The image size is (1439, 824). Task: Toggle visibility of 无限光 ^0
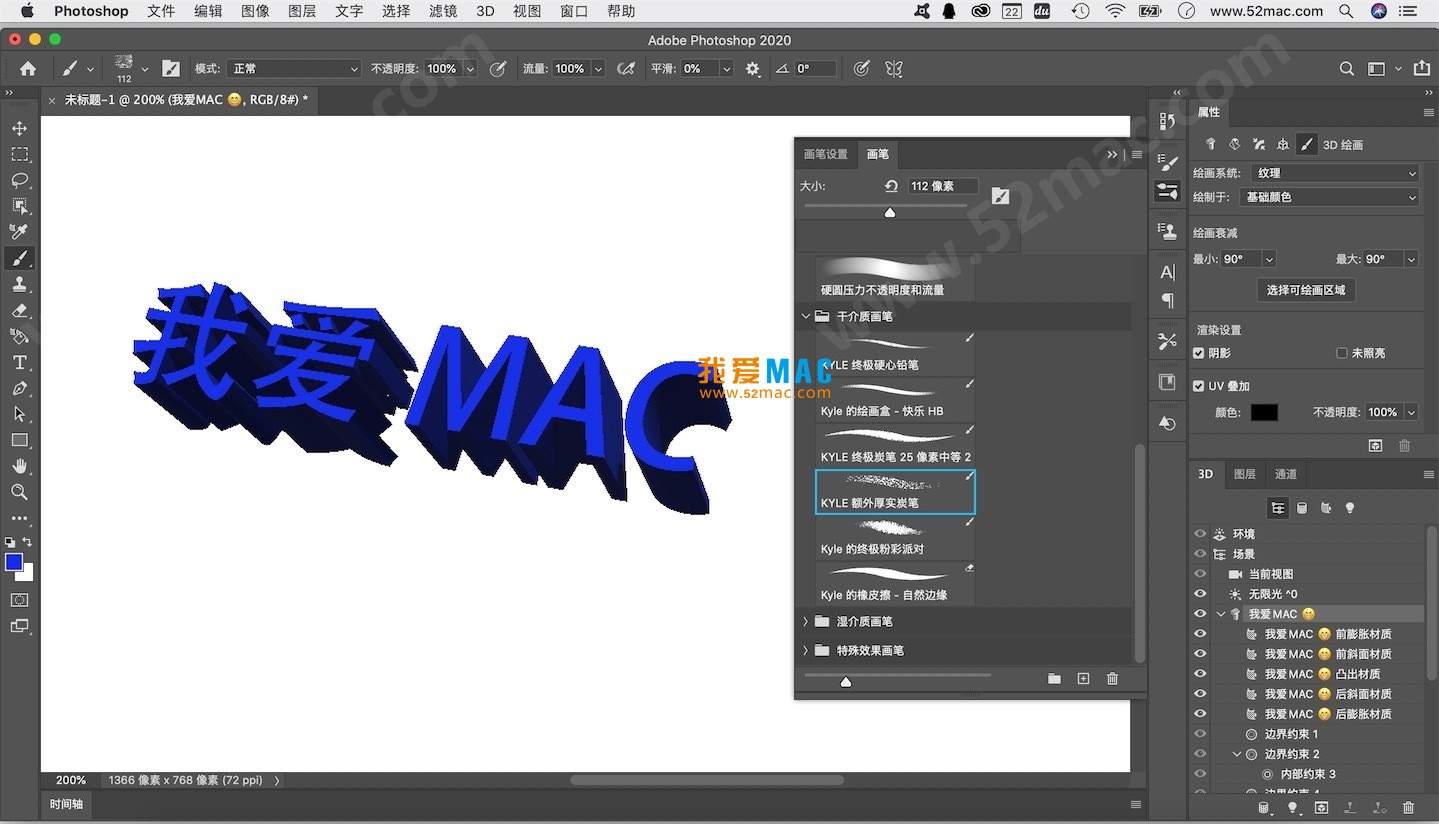[x=1200, y=594]
